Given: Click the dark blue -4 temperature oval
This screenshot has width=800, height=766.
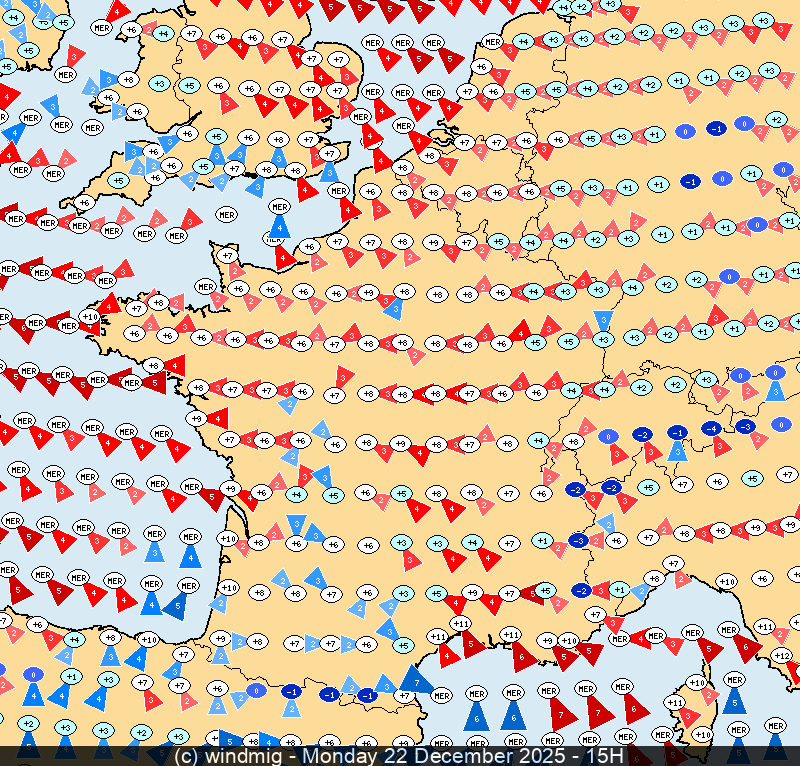Looking at the screenshot, I should 711,428.
